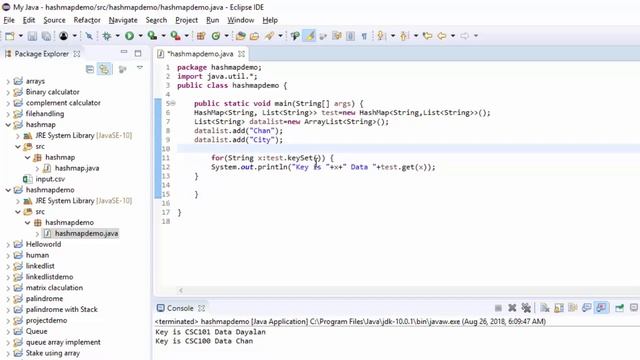
Task: Close the hashmapdemo.java editor tab
Action: coord(241,54)
